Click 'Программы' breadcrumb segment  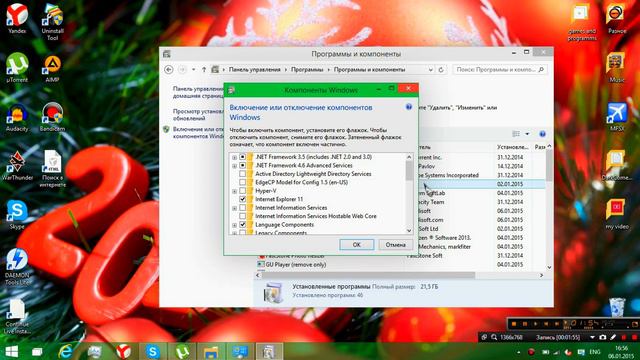[307, 70]
